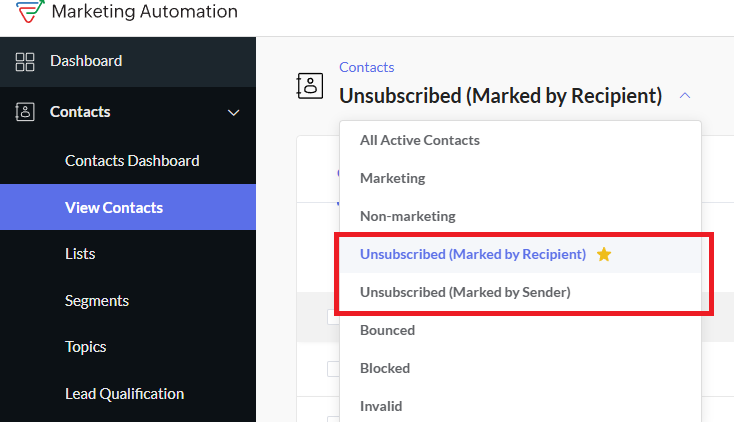Select All Active Contacts view
Viewport: 734px width, 422px height.
point(420,140)
